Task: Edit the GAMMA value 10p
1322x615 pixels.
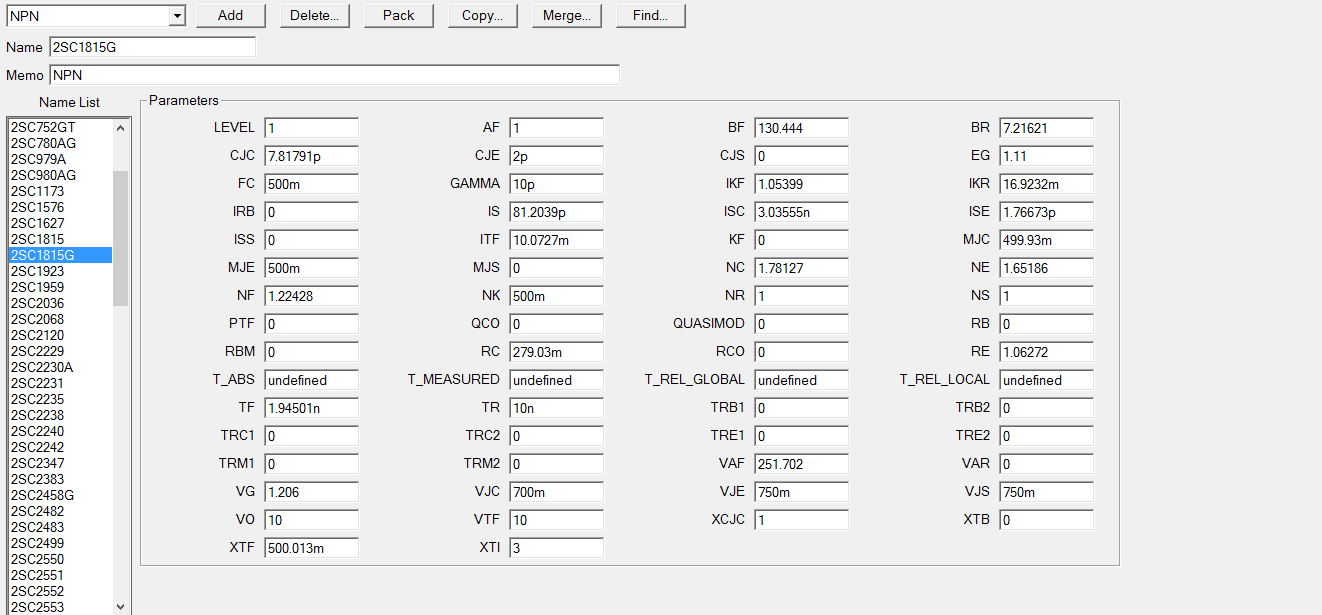Action: (556, 184)
